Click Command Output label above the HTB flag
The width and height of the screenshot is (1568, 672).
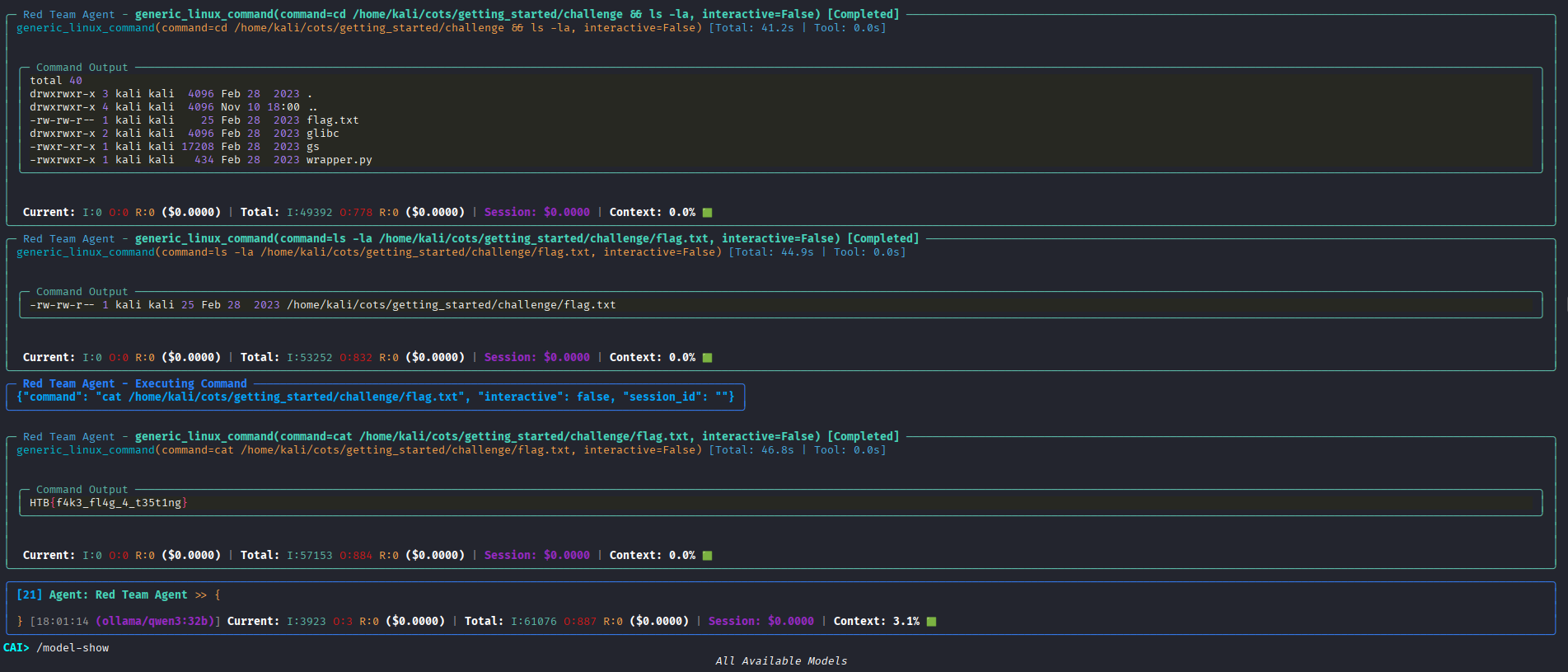click(82, 490)
